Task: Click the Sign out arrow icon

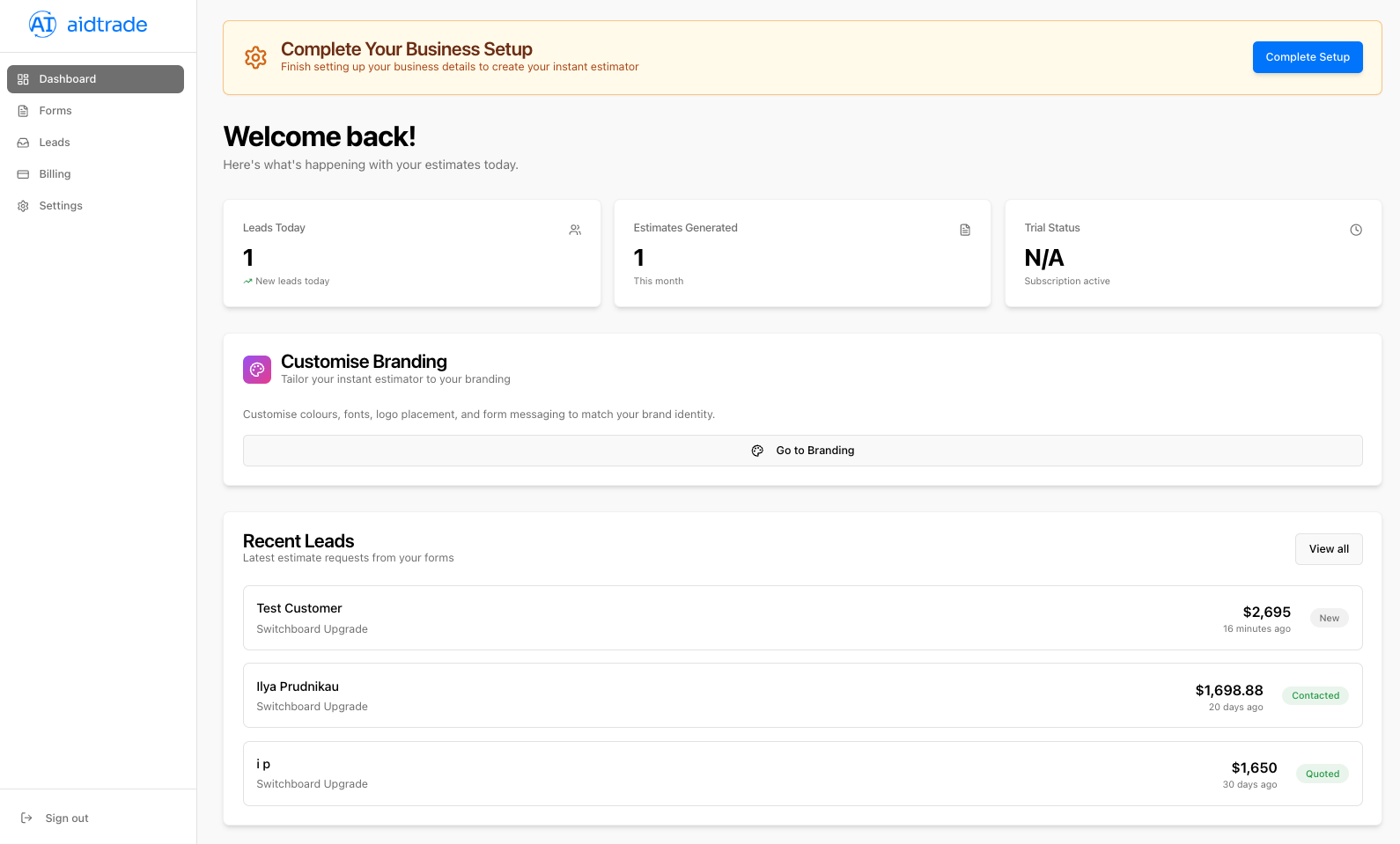Action: (x=26, y=818)
